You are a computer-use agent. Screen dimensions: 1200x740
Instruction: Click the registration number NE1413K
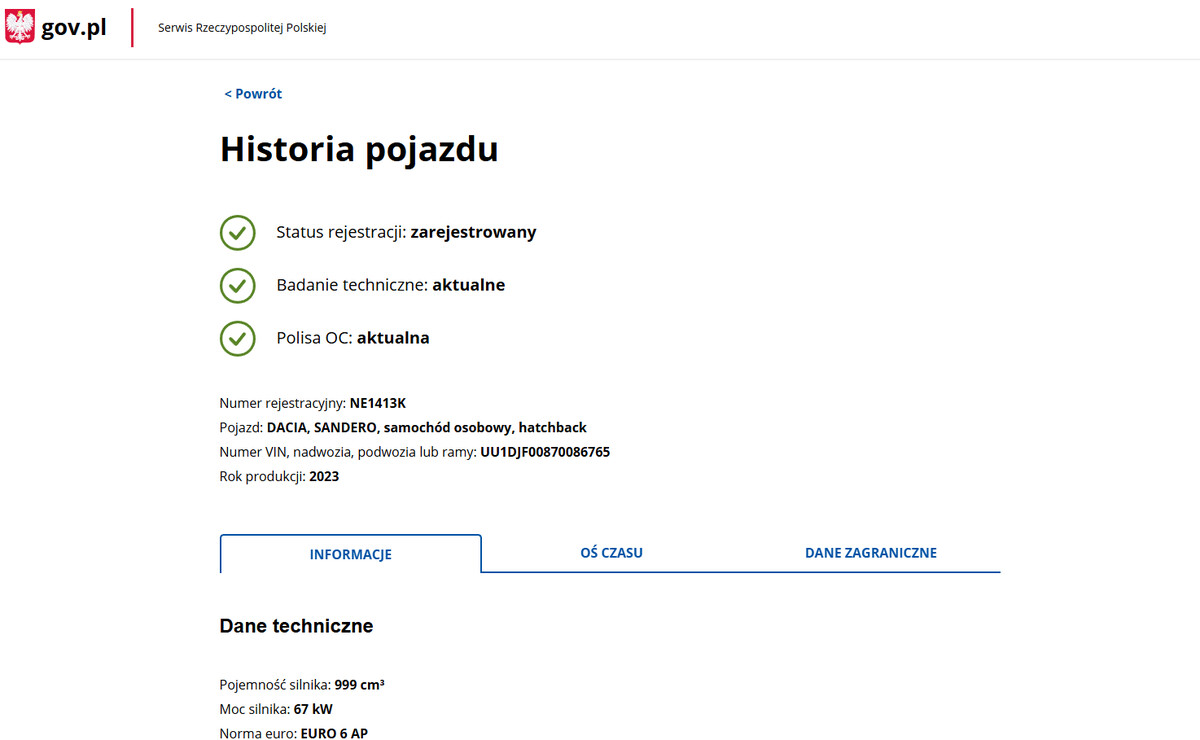[378, 403]
